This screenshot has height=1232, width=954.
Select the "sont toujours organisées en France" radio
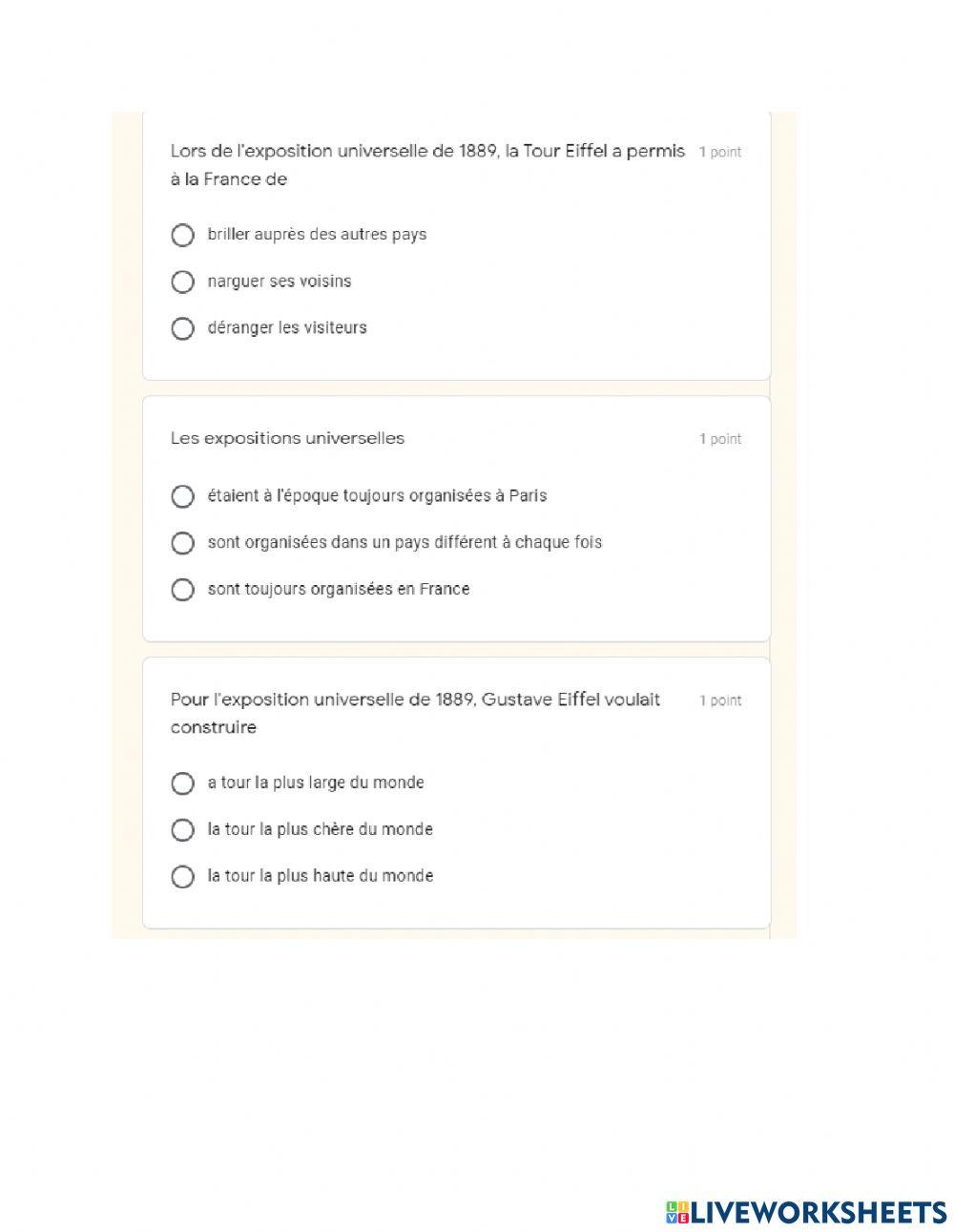[182, 590]
